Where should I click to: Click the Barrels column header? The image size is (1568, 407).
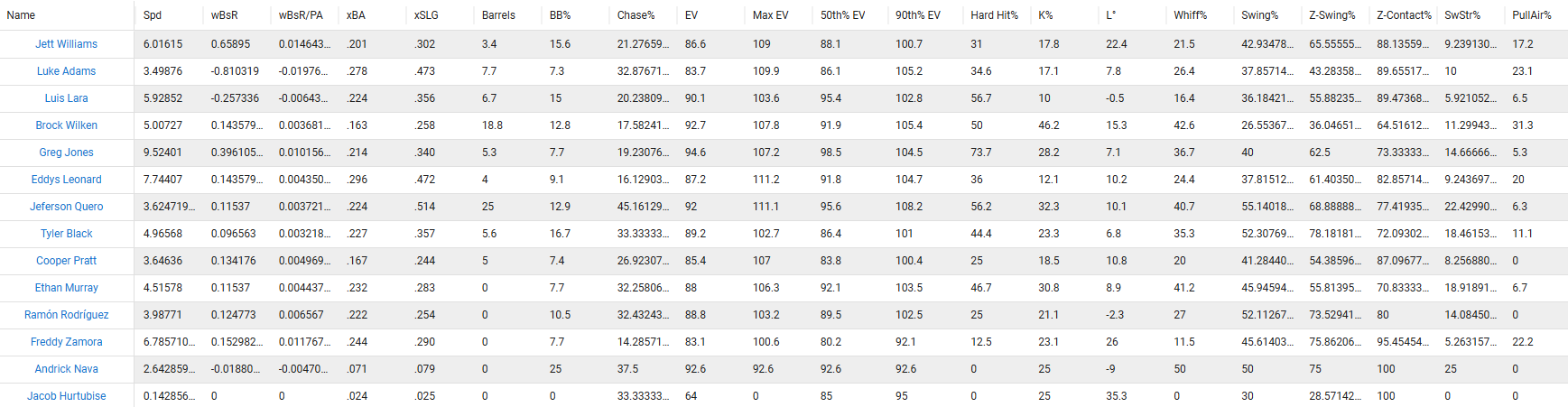498,15
